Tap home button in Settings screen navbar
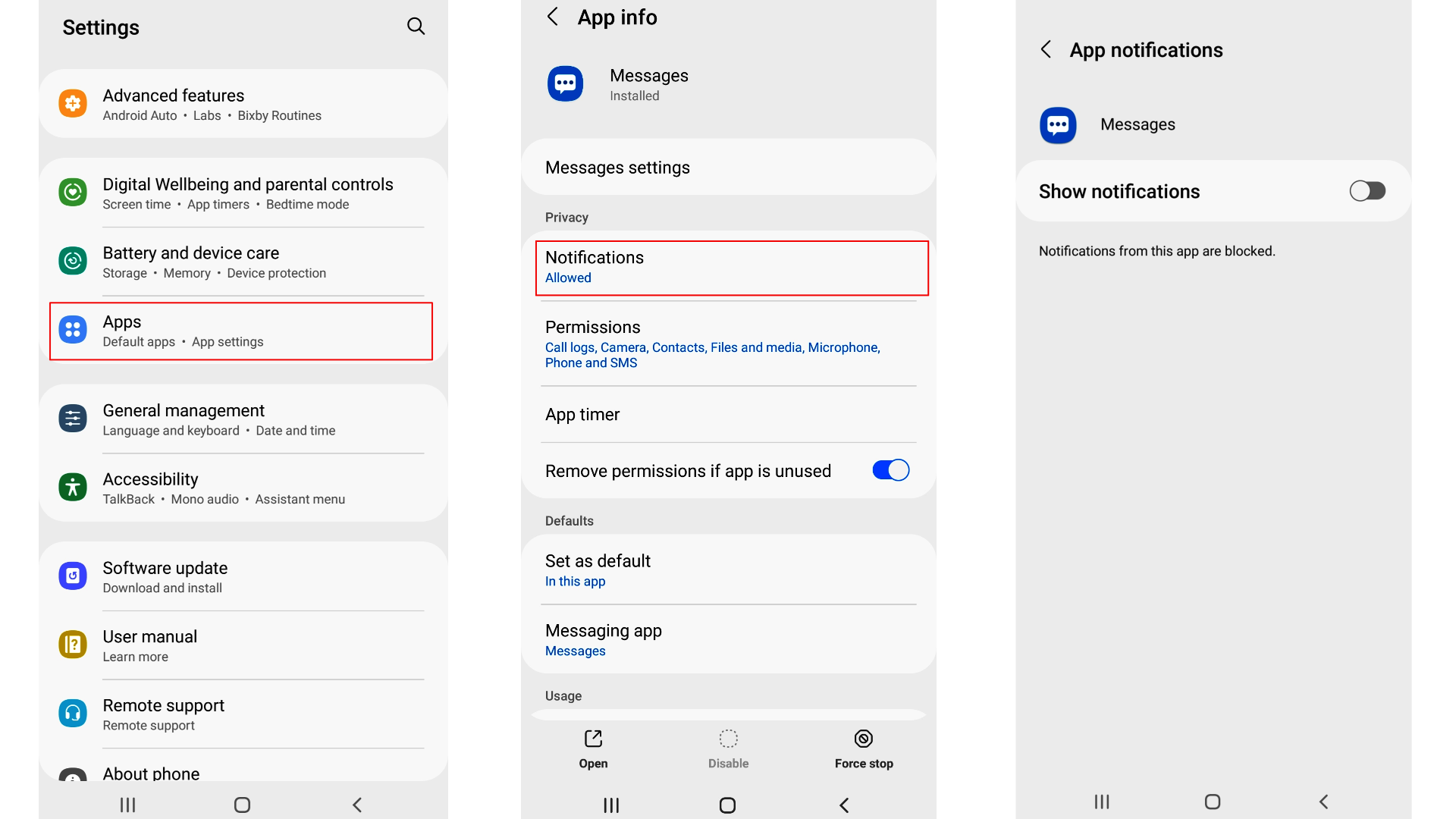 [242, 805]
